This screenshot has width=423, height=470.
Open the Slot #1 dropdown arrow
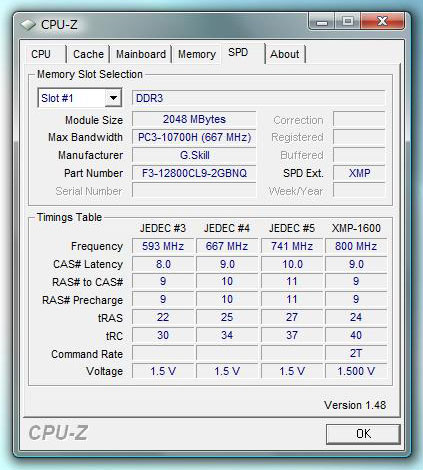click(x=113, y=98)
